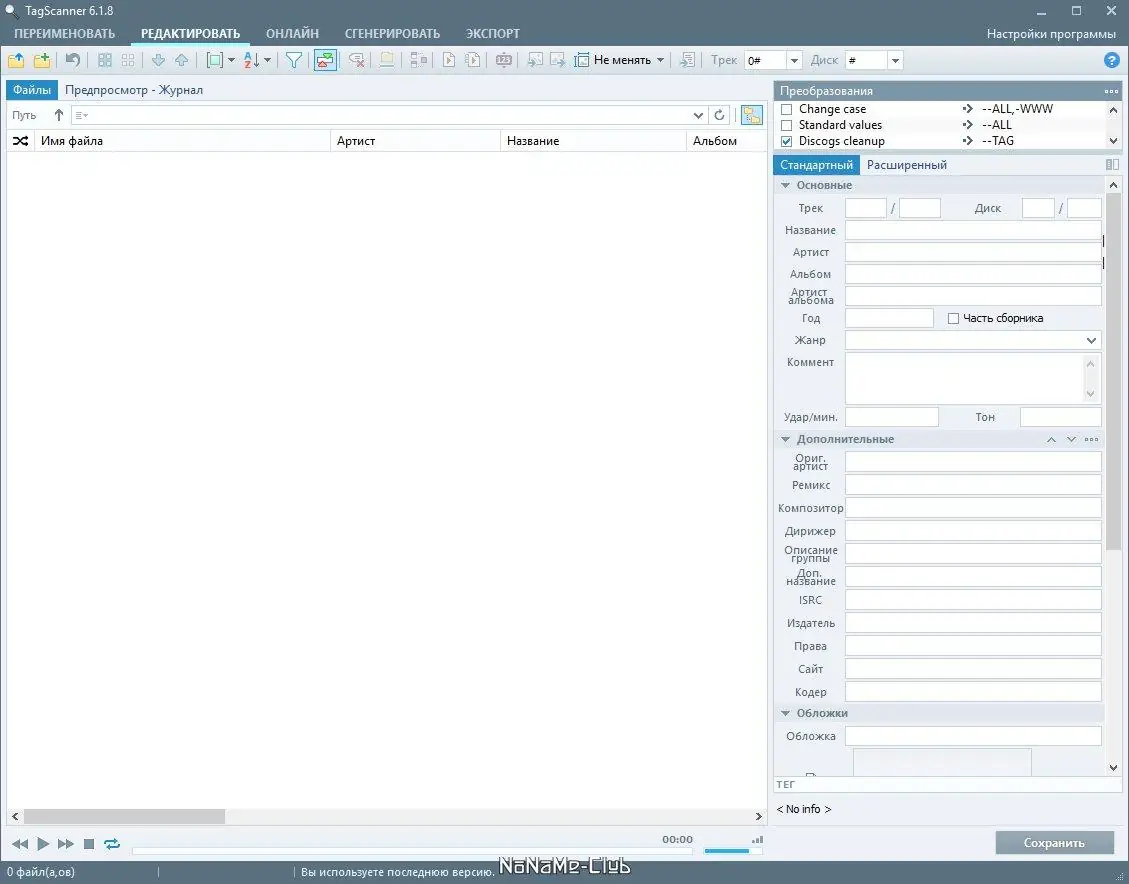
Task: Uncheck the Discogs cleanup checkbox
Action: click(x=786, y=141)
